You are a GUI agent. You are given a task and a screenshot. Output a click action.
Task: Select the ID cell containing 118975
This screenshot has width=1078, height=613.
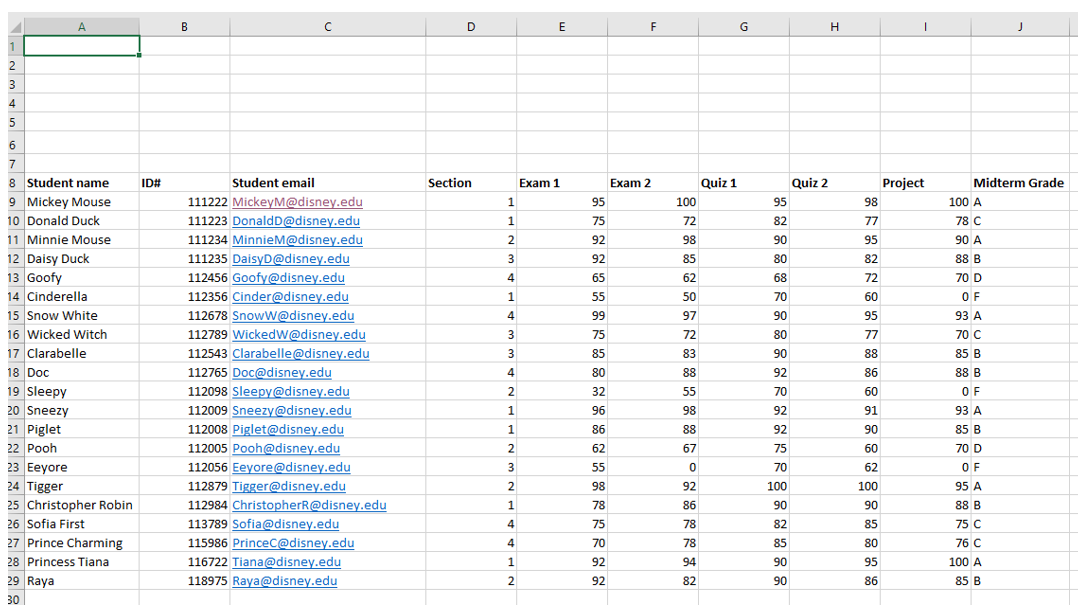coord(184,581)
